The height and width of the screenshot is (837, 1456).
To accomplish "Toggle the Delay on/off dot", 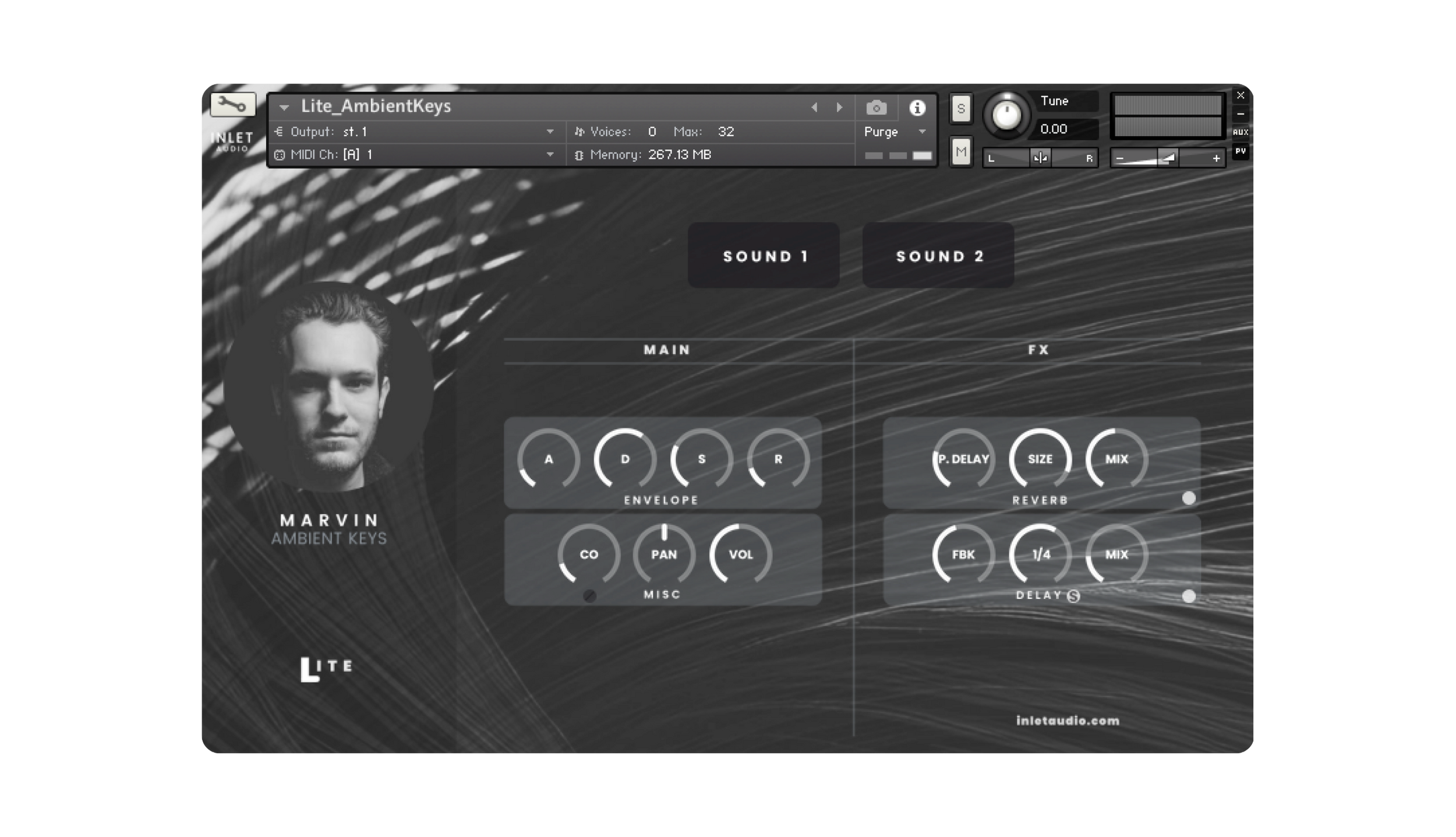I will [1189, 596].
